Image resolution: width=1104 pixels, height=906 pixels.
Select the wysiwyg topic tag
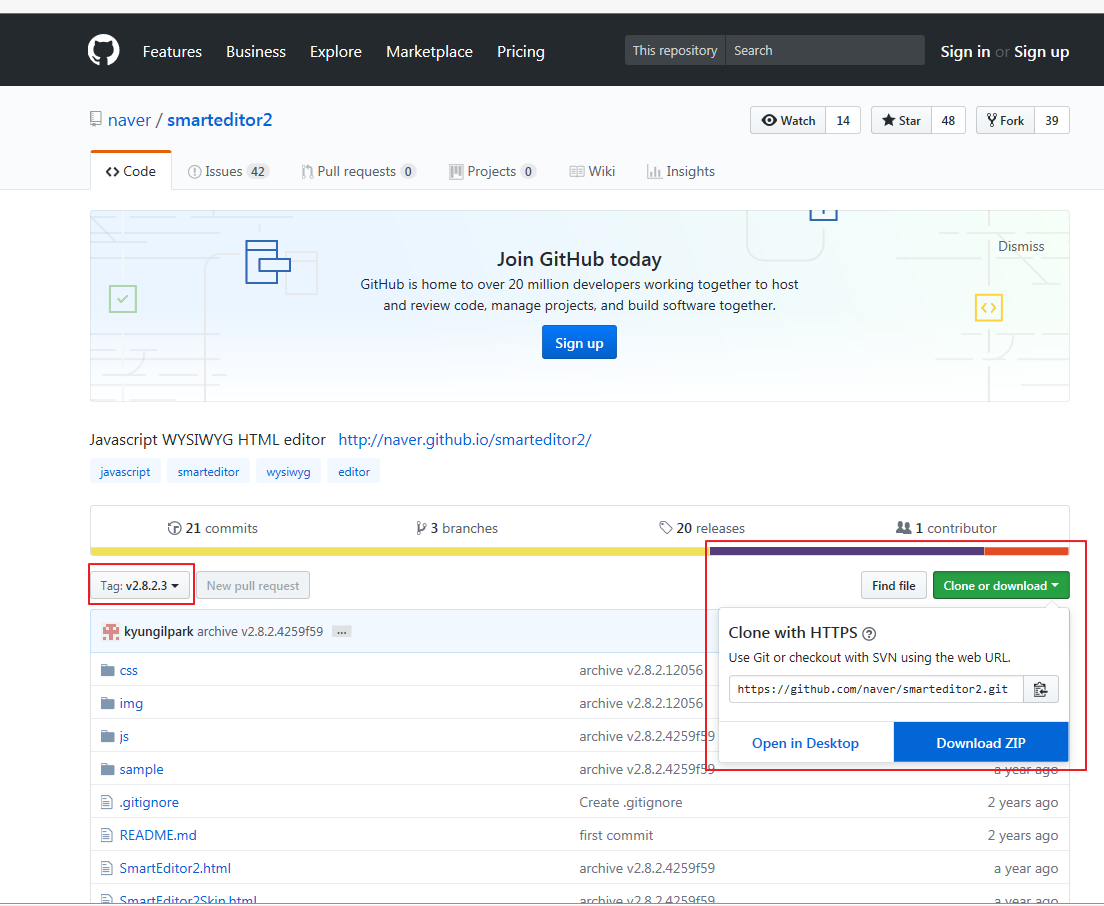(289, 472)
